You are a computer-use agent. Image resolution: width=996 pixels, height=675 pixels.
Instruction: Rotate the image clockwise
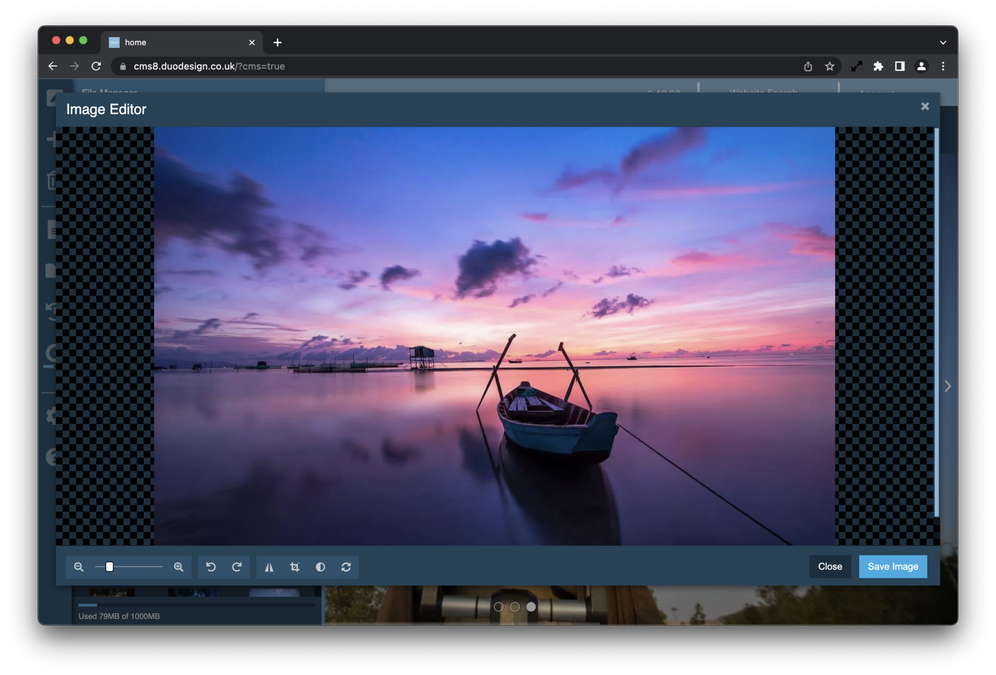coord(237,567)
